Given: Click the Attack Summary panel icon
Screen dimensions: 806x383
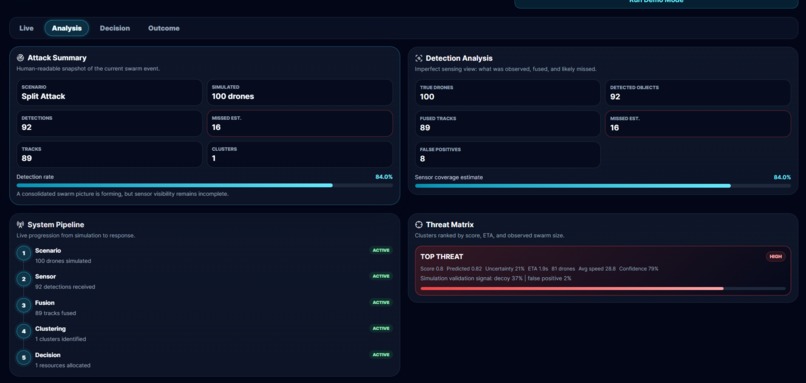Looking at the screenshot, I should pyautogui.click(x=20, y=58).
